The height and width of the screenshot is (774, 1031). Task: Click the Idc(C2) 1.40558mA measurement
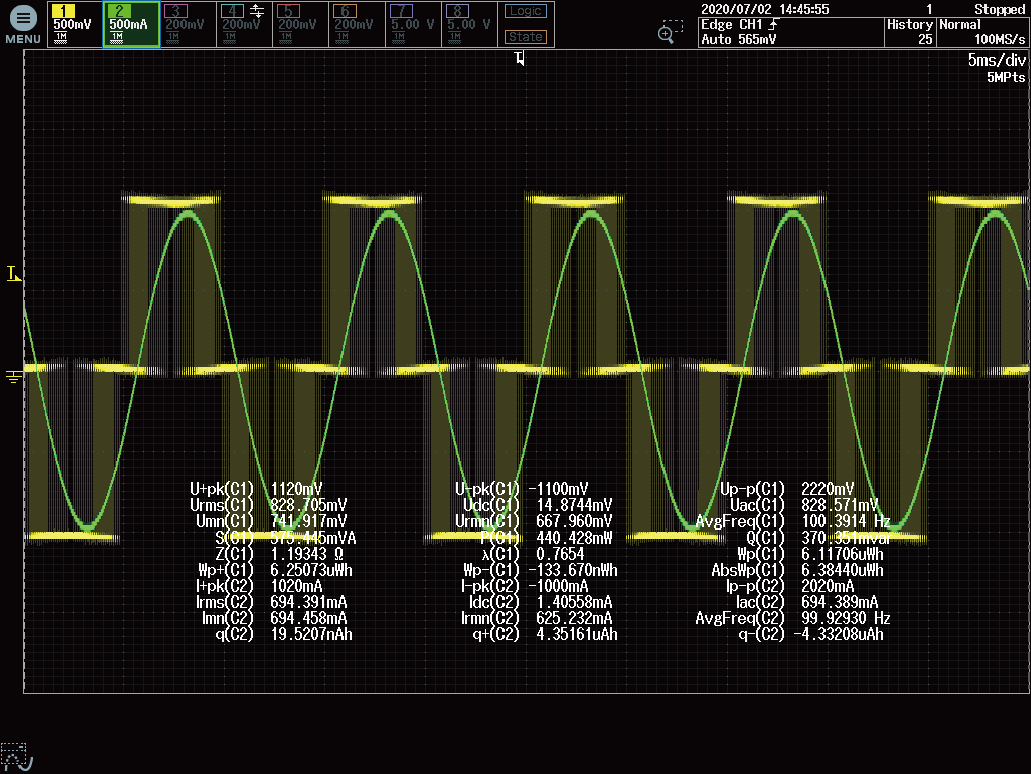(x=537, y=602)
